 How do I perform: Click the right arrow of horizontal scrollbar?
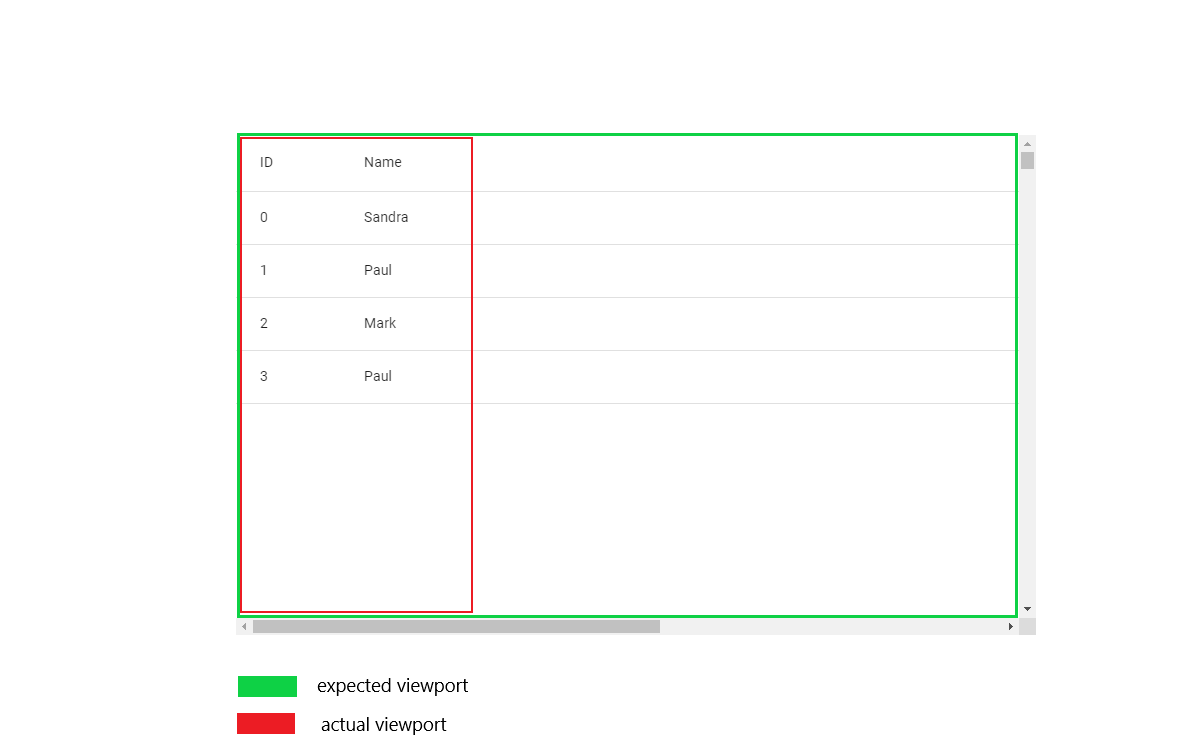point(1011,625)
